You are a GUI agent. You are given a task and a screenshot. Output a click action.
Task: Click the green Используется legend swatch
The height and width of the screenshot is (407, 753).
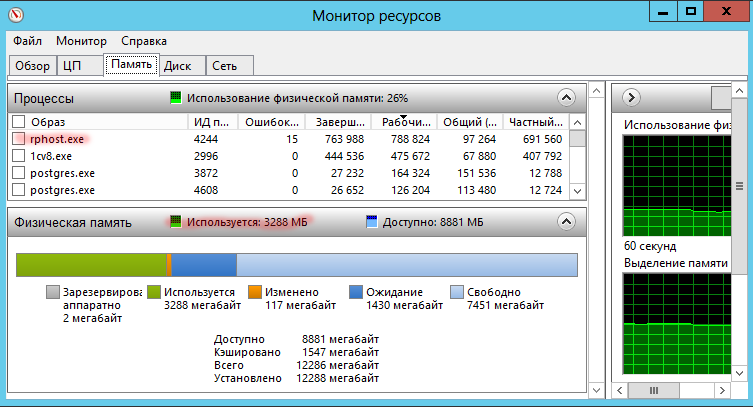[x=154, y=292]
